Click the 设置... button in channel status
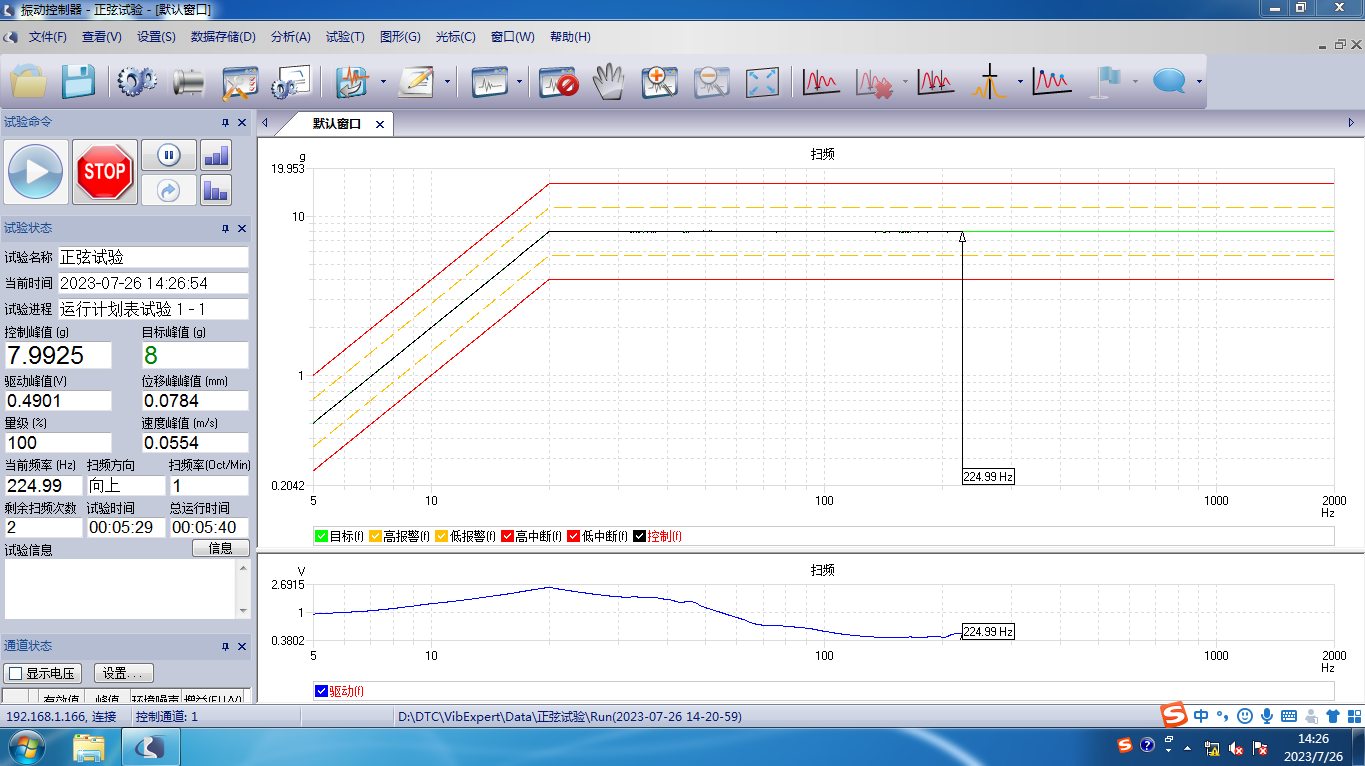Viewport: 1365px width, 766px height. pyautogui.click(x=124, y=673)
